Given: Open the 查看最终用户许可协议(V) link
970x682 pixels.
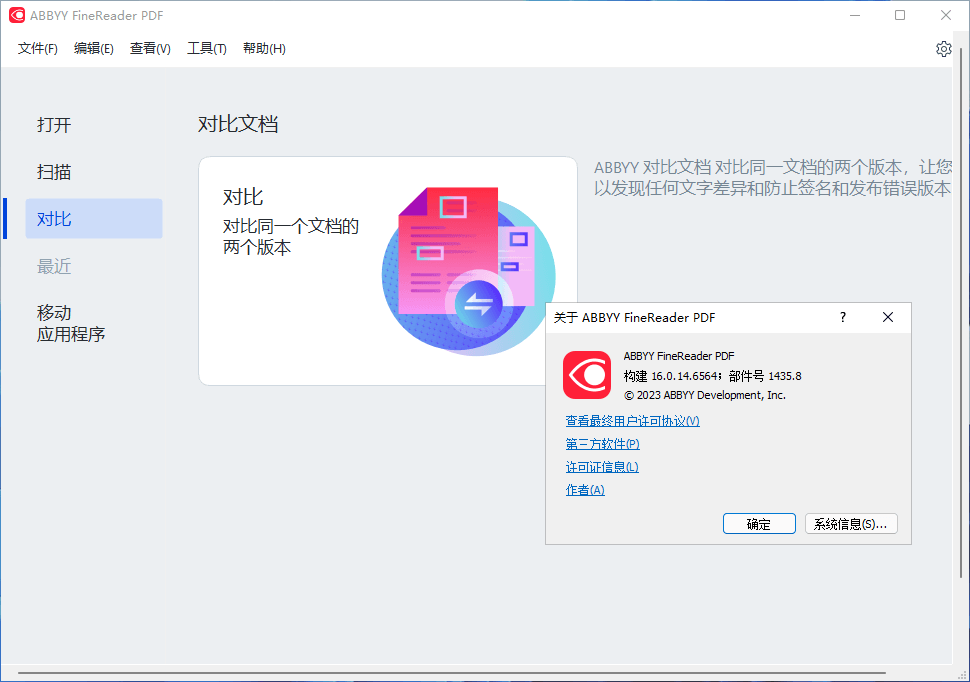Looking at the screenshot, I should [632, 421].
